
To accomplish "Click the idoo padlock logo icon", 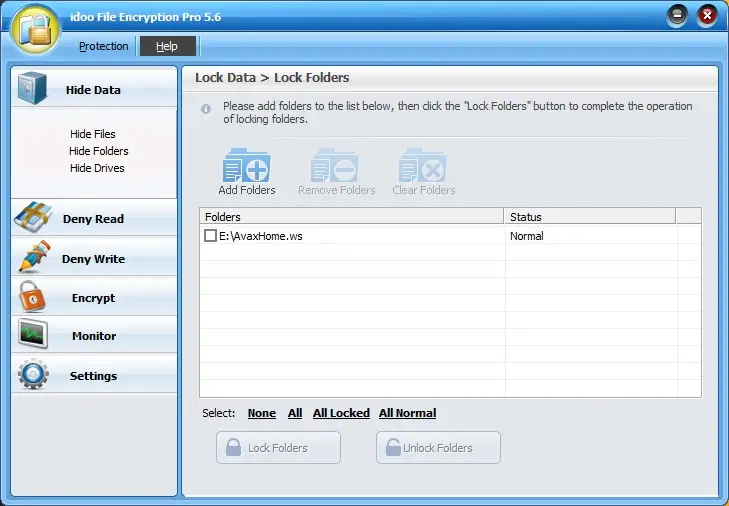I will [x=36, y=30].
